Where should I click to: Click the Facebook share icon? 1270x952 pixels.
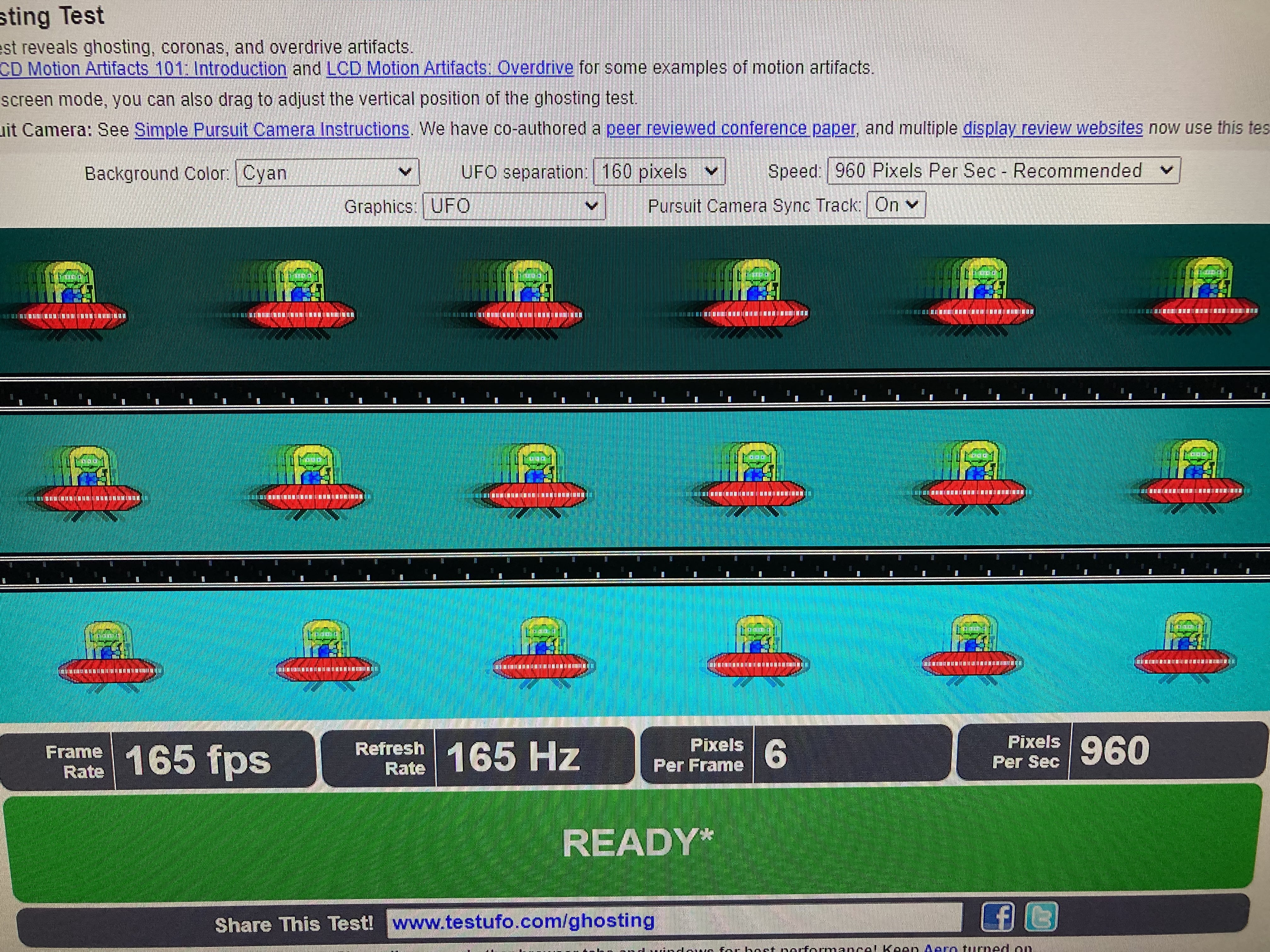pos(997,916)
